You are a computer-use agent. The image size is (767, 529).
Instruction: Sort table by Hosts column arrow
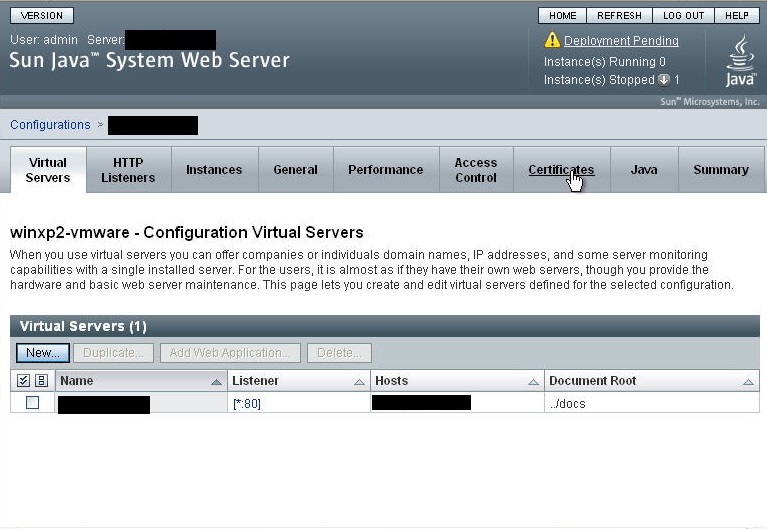click(x=533, y=382)
